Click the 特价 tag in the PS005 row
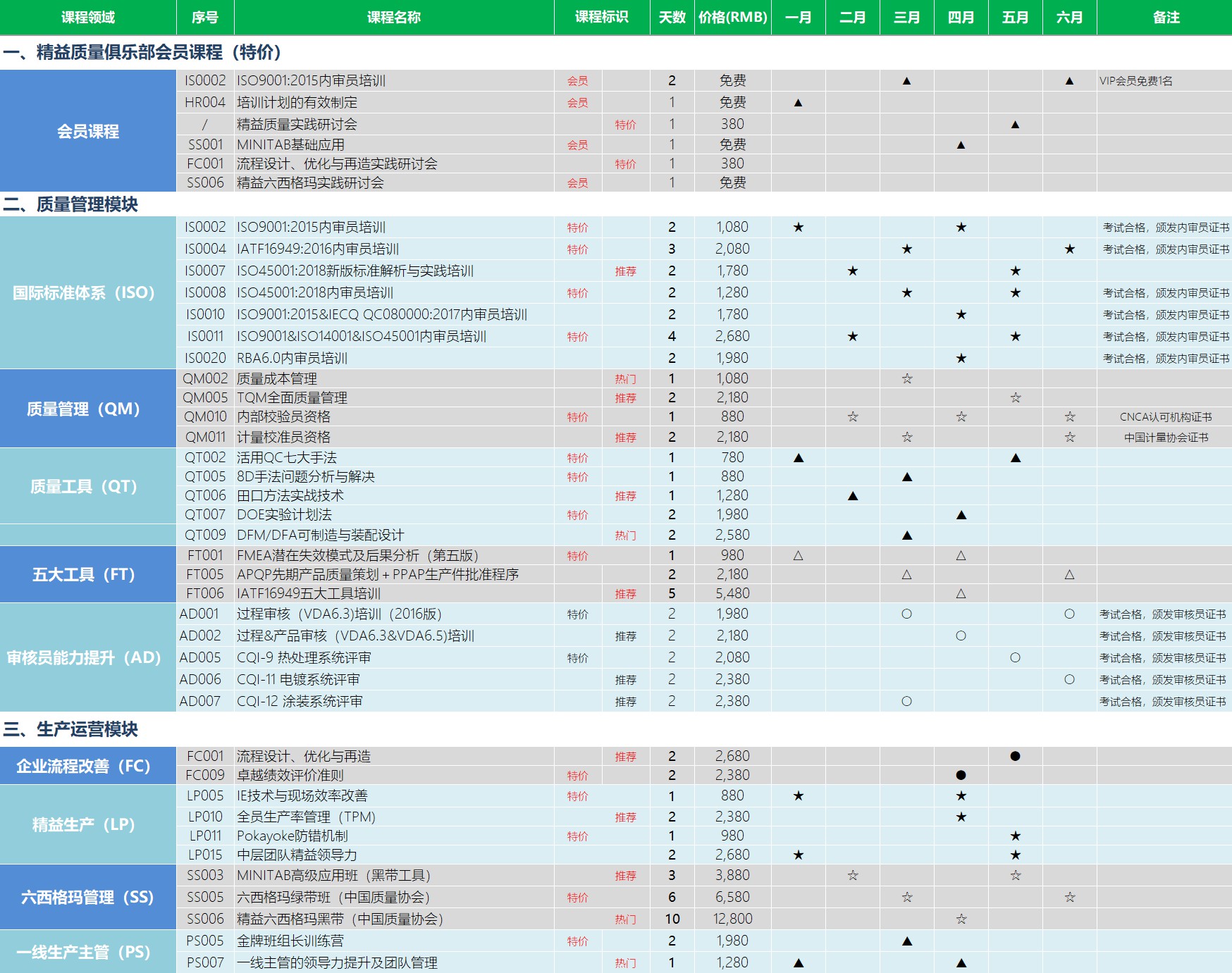1232x973 pixels. tap(577, 941)
